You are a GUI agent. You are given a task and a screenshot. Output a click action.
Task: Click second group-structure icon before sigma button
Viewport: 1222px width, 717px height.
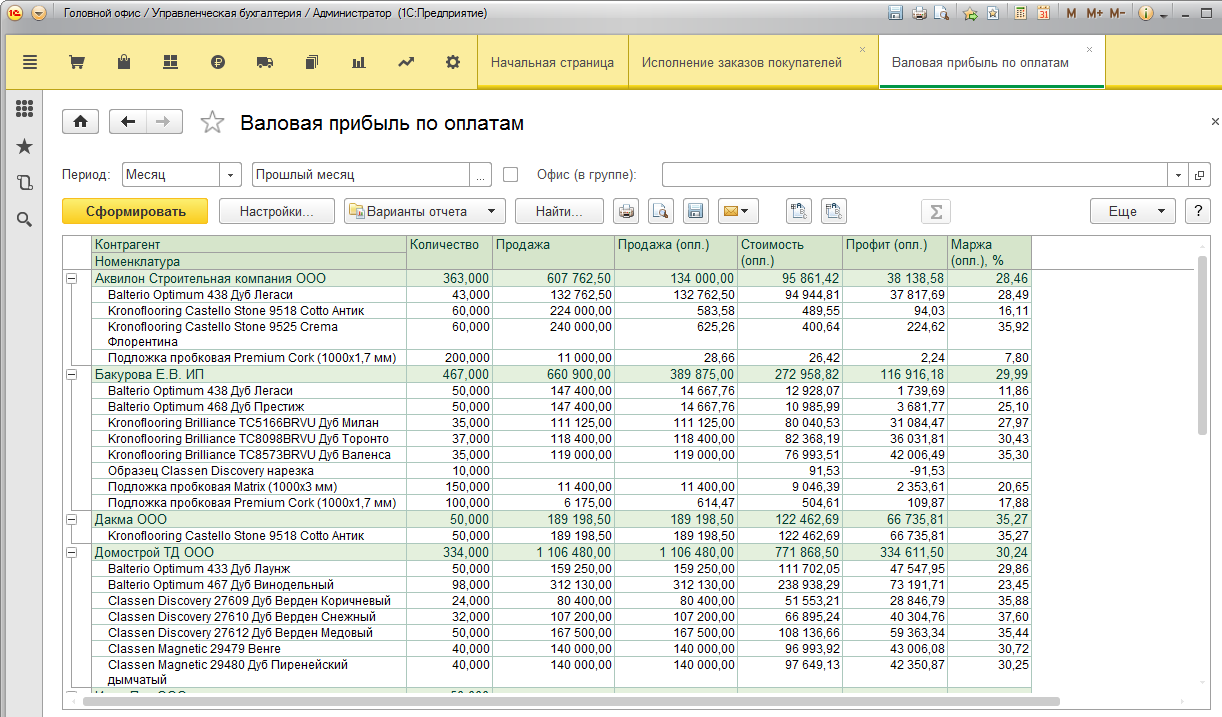[834, 211]
